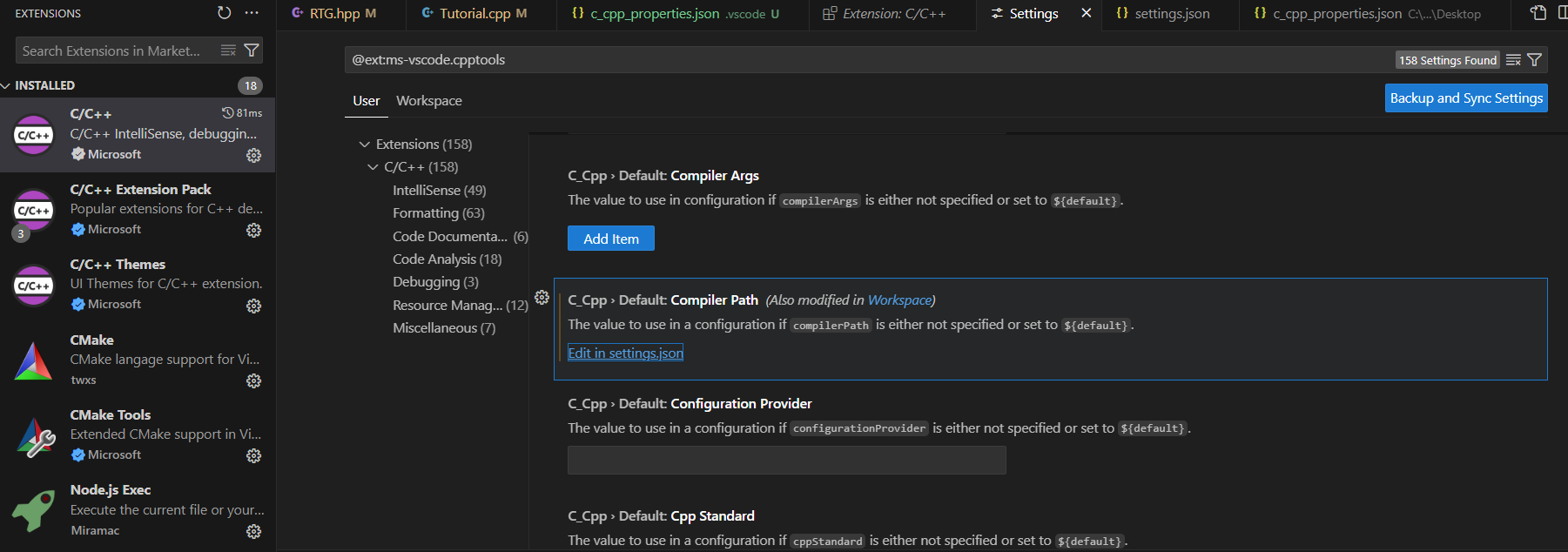Open Edit in settings.json link
This screenshot has height=552, width=1568.
pyautogui.click(x=625, y=353)
